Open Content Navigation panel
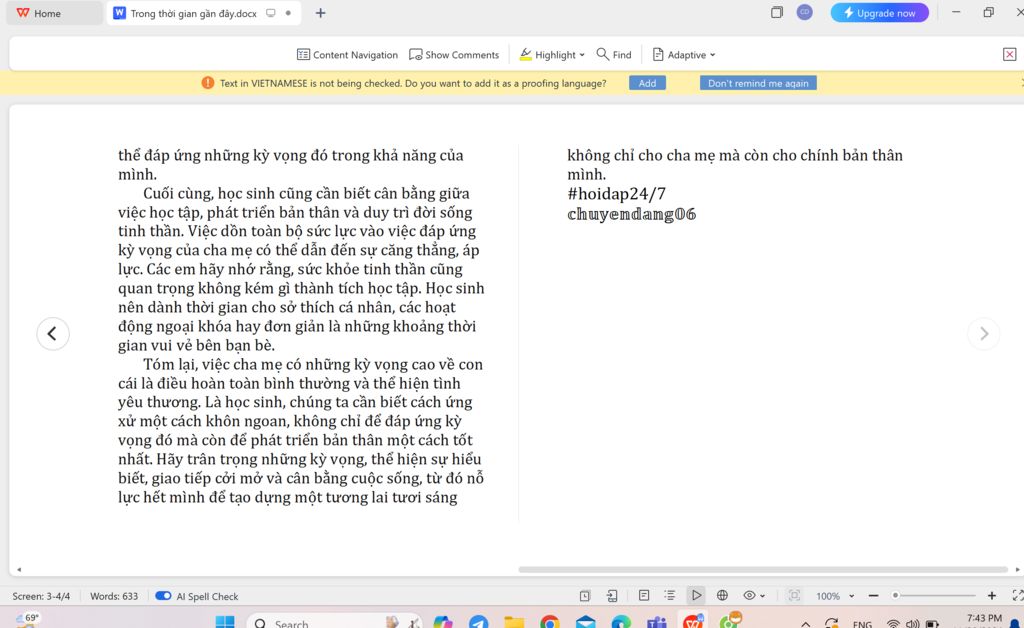This screenshot has height=628, width=1024. 347,55
